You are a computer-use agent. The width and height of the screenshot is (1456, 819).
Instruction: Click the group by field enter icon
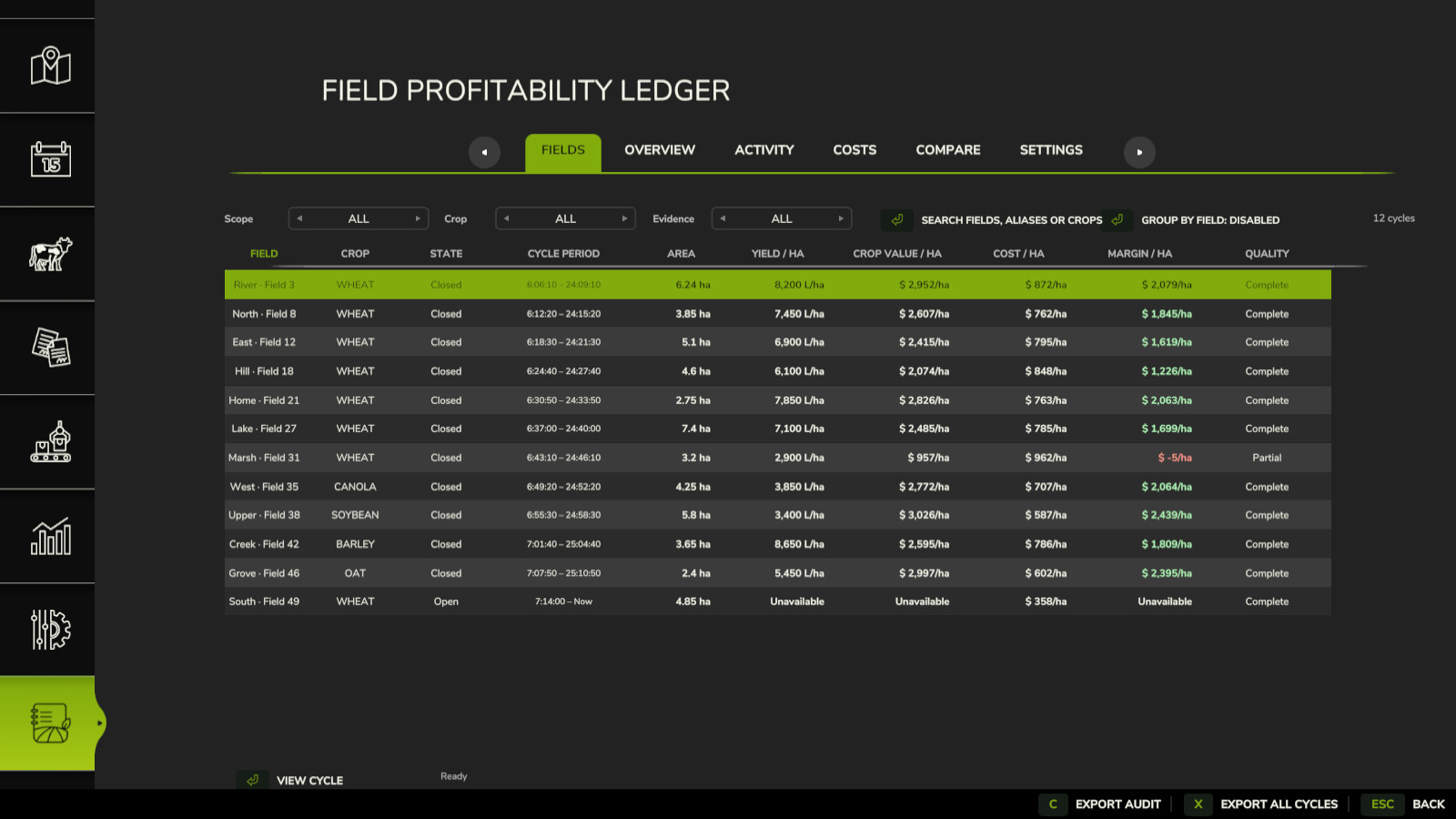(x=1117, y=219)
